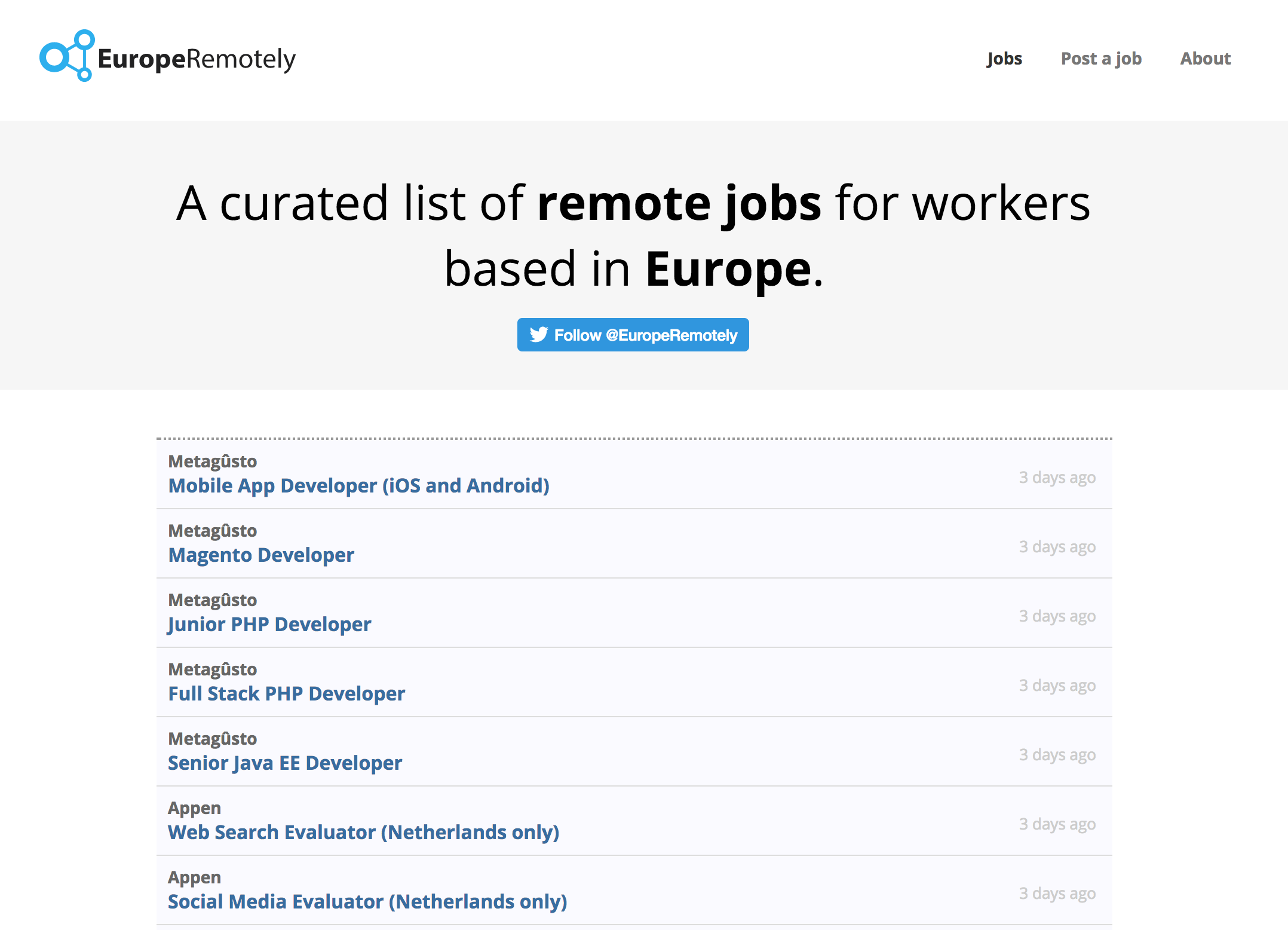Open the Senior Java EE Developer job
1288x930 pixels.
(x=284, y=763)
